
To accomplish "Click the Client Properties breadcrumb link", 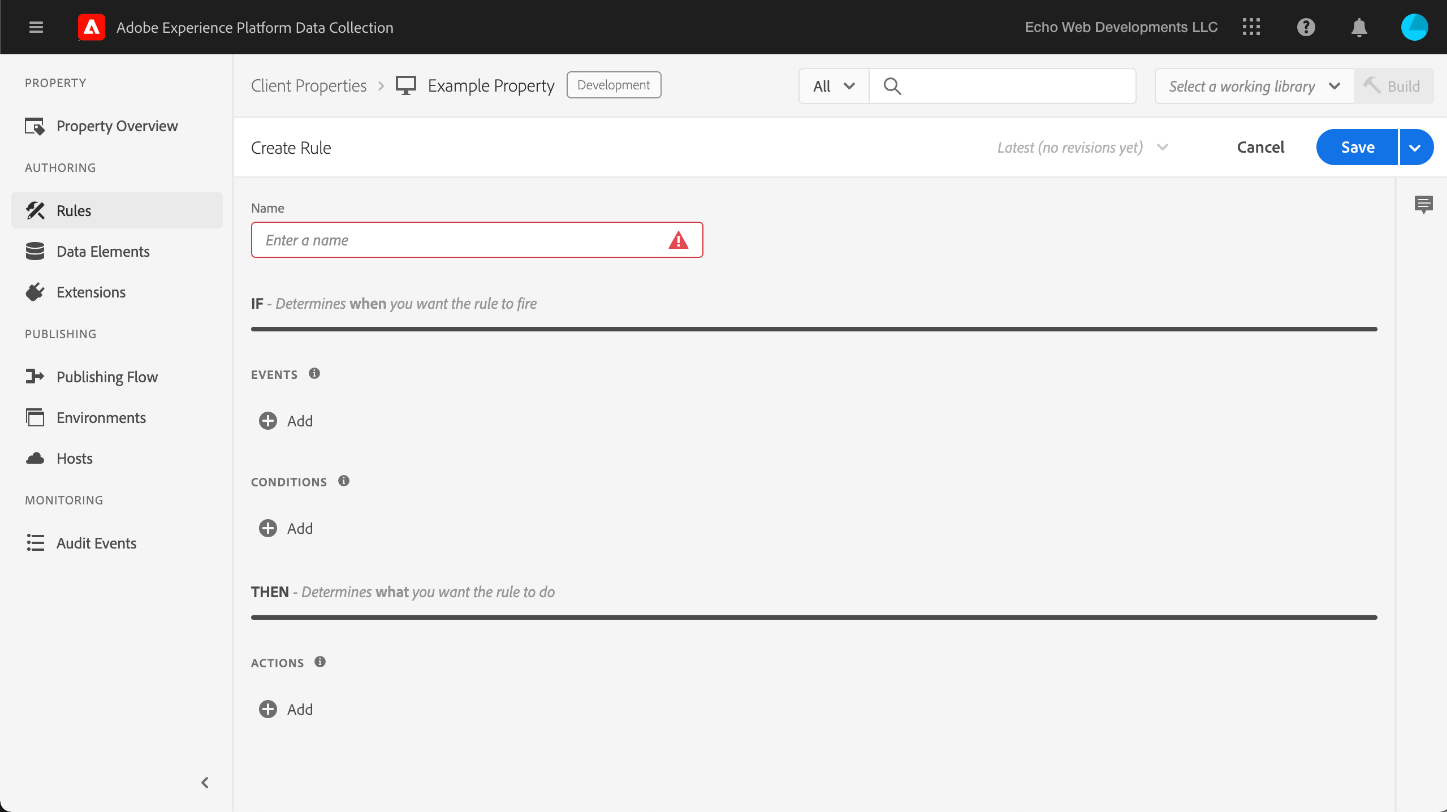I will pos(309,86).
